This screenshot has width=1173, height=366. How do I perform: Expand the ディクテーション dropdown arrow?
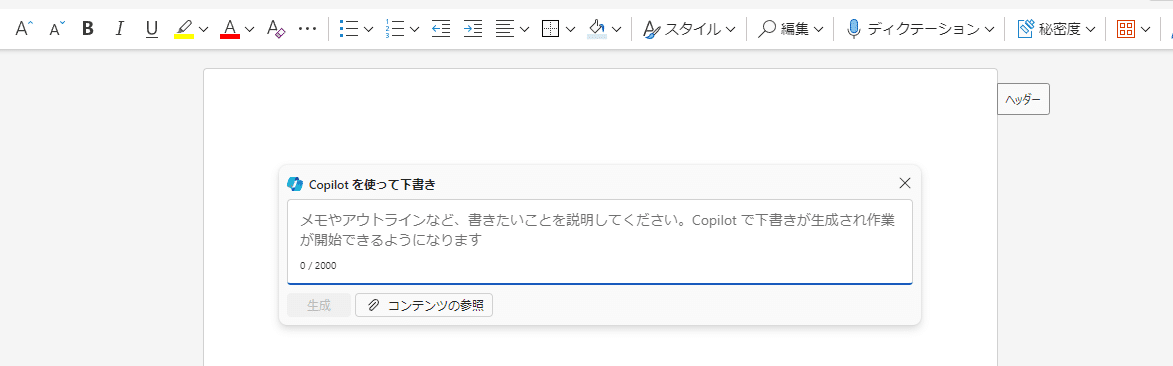click(x=990, y=29)
